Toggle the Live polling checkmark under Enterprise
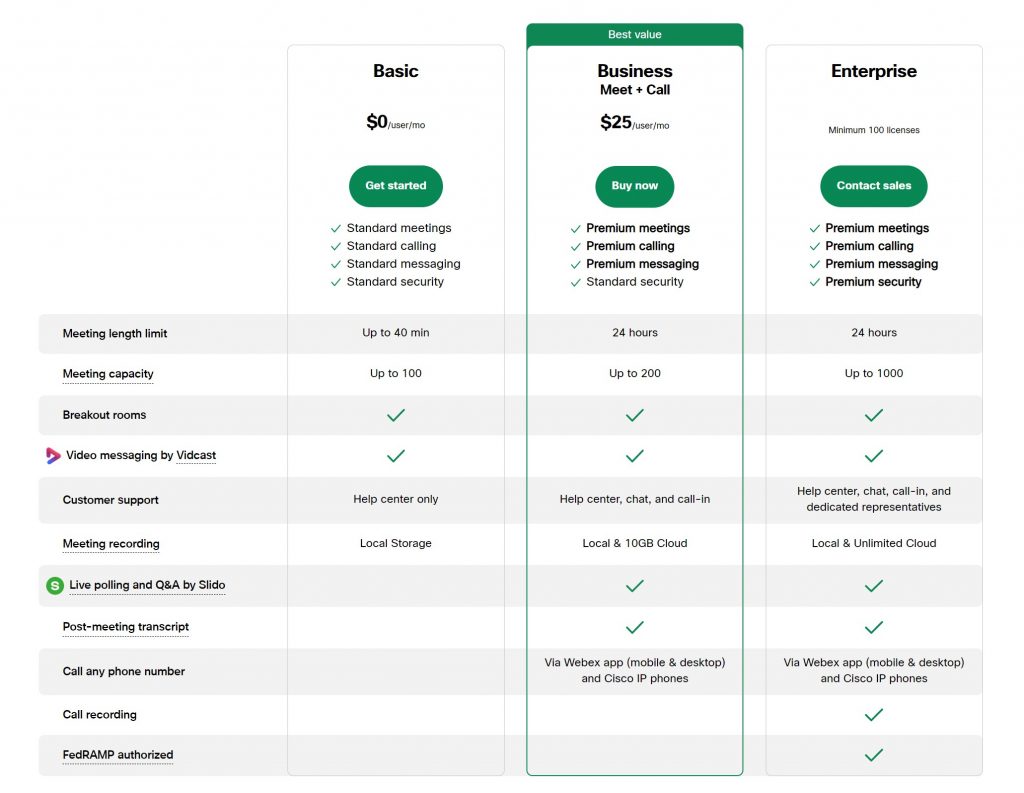1024x793 pixels. (873, 585)
